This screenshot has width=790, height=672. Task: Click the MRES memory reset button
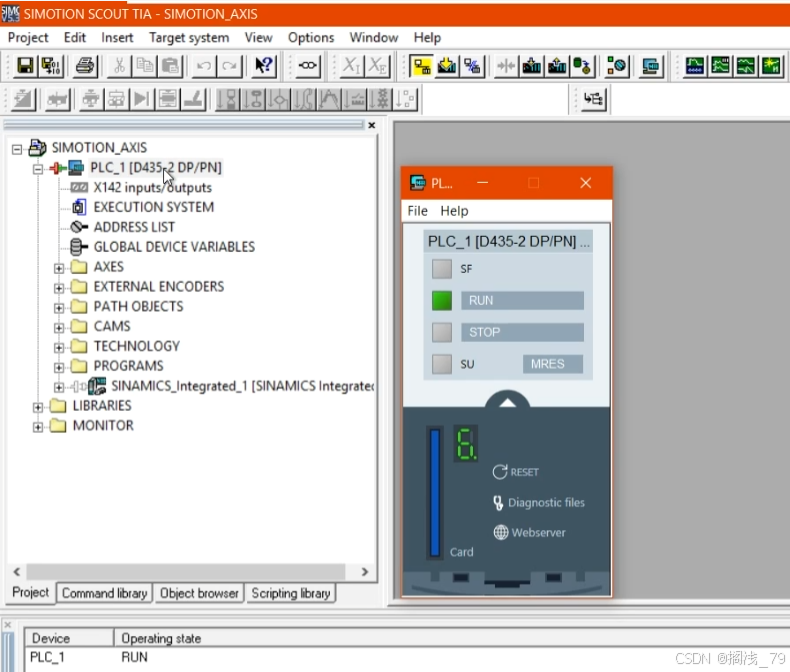[553, 364]
